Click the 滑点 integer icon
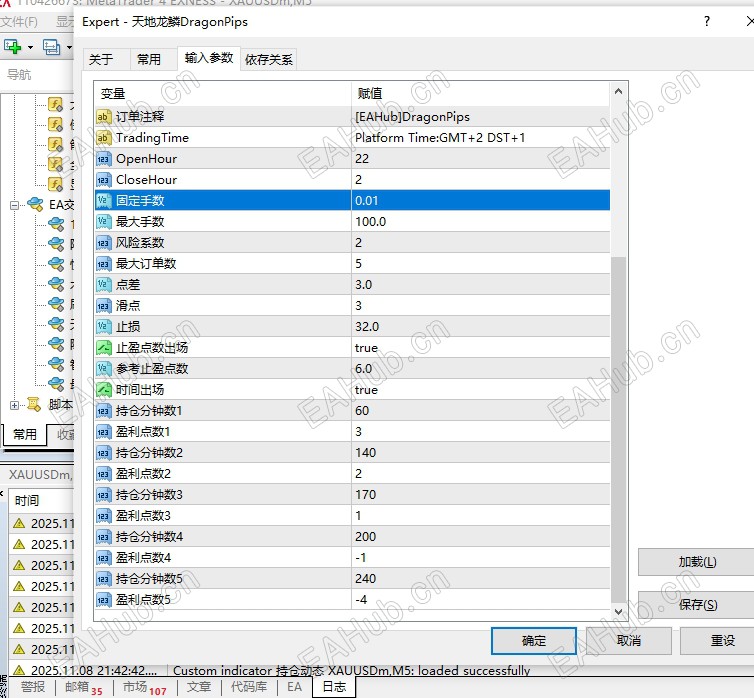The height and width of the screenshot is (698, 754). click(x=103, y=306)
